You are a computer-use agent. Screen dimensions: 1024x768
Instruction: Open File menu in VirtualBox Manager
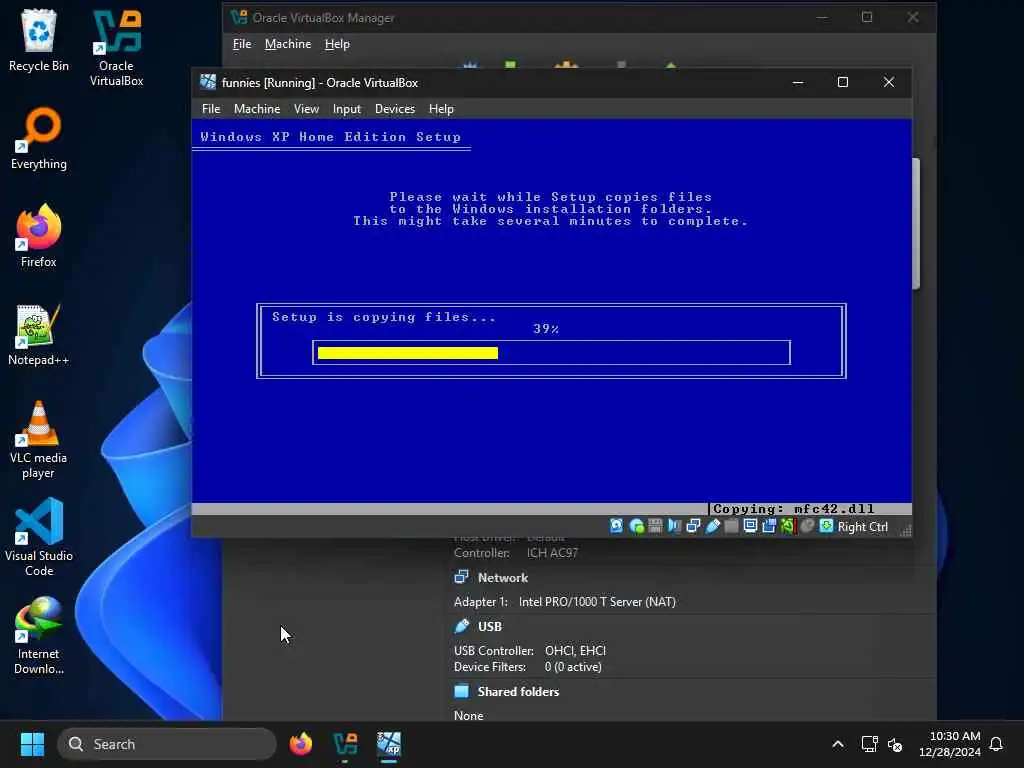click(x=242, y=44)
